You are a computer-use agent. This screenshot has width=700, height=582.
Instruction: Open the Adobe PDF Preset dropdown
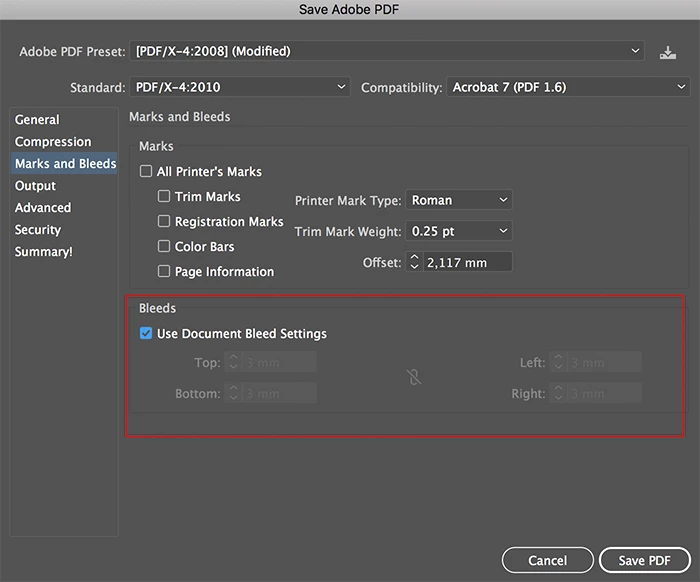387,51
